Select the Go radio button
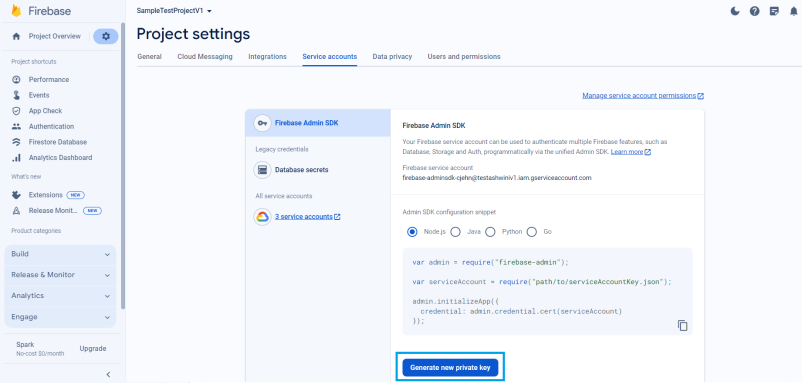 [531, 232]
